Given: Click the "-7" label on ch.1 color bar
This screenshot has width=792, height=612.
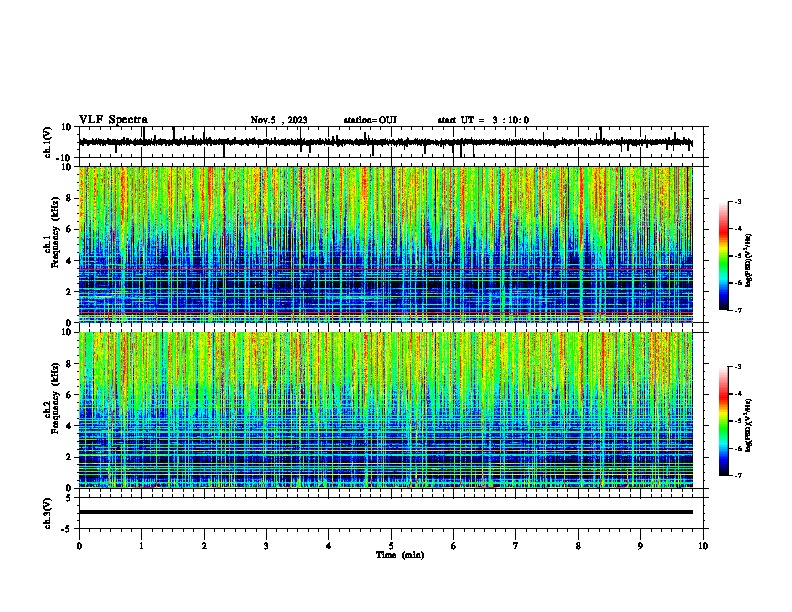Looking at the screenshot, I should click(737, 310).
